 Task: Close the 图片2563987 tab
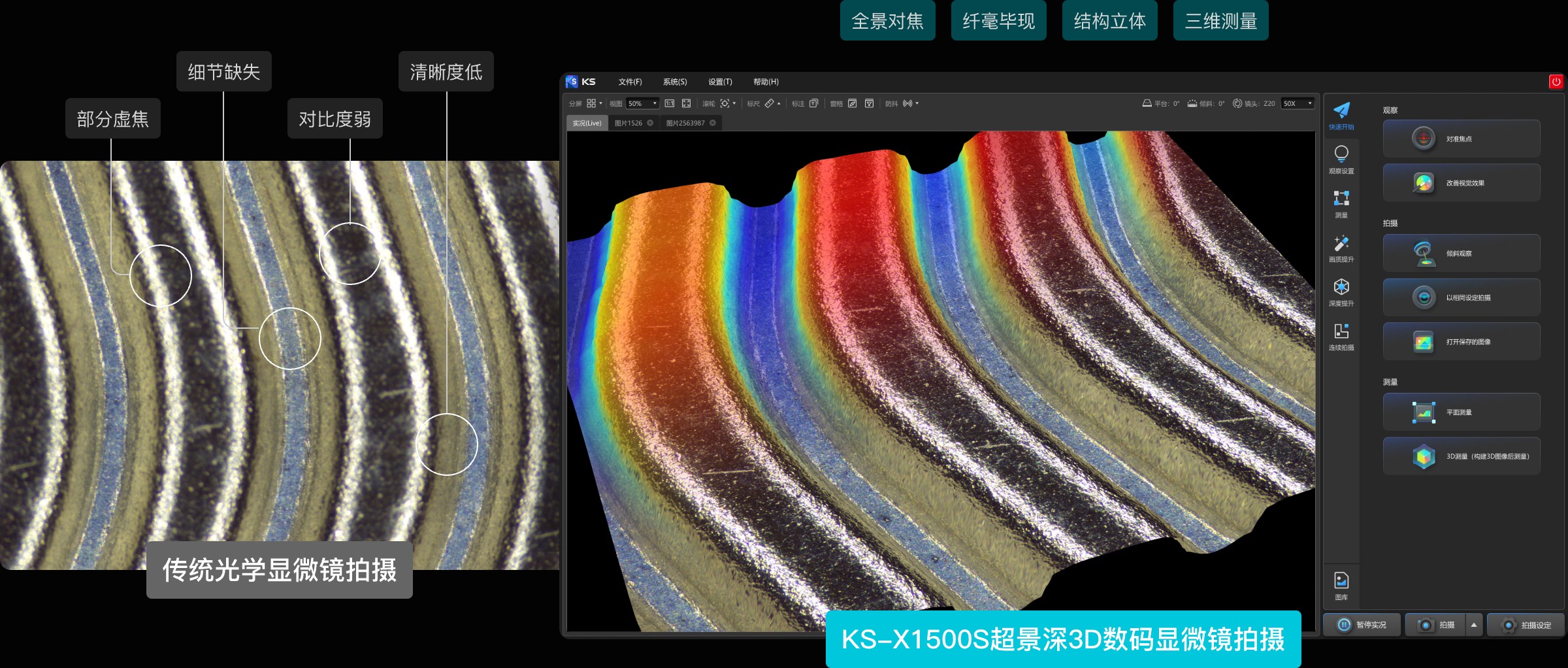pos(713,123)
